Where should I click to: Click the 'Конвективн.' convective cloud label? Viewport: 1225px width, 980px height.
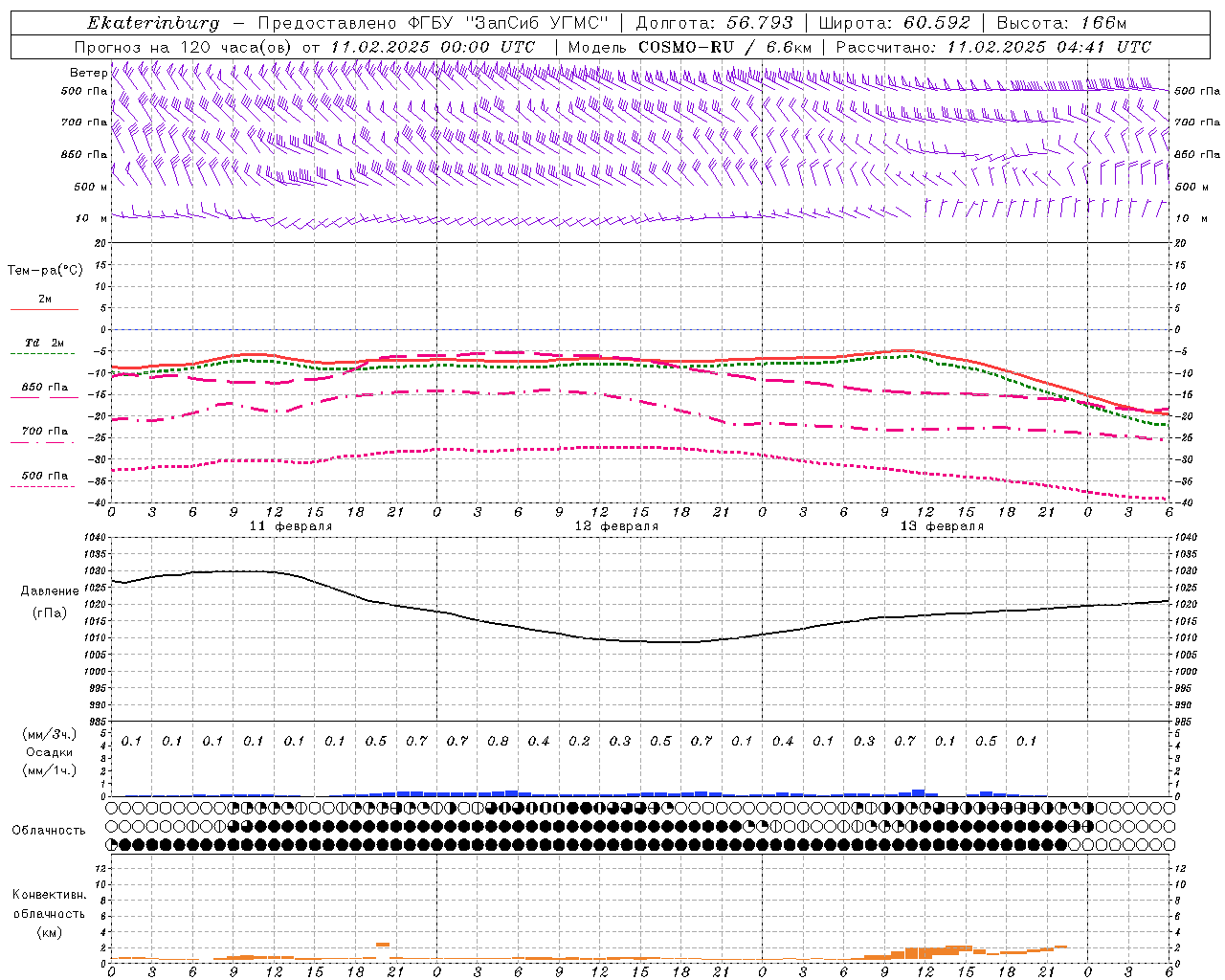tap(49, 895)
